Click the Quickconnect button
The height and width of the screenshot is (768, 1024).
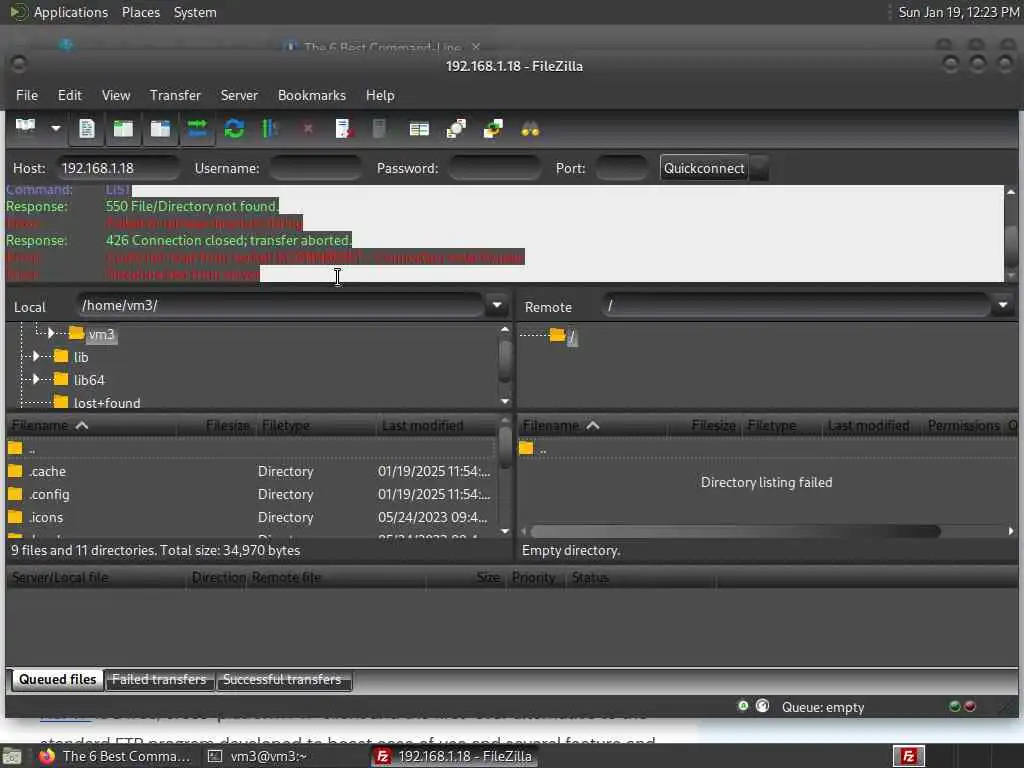[x=703, y=168]
